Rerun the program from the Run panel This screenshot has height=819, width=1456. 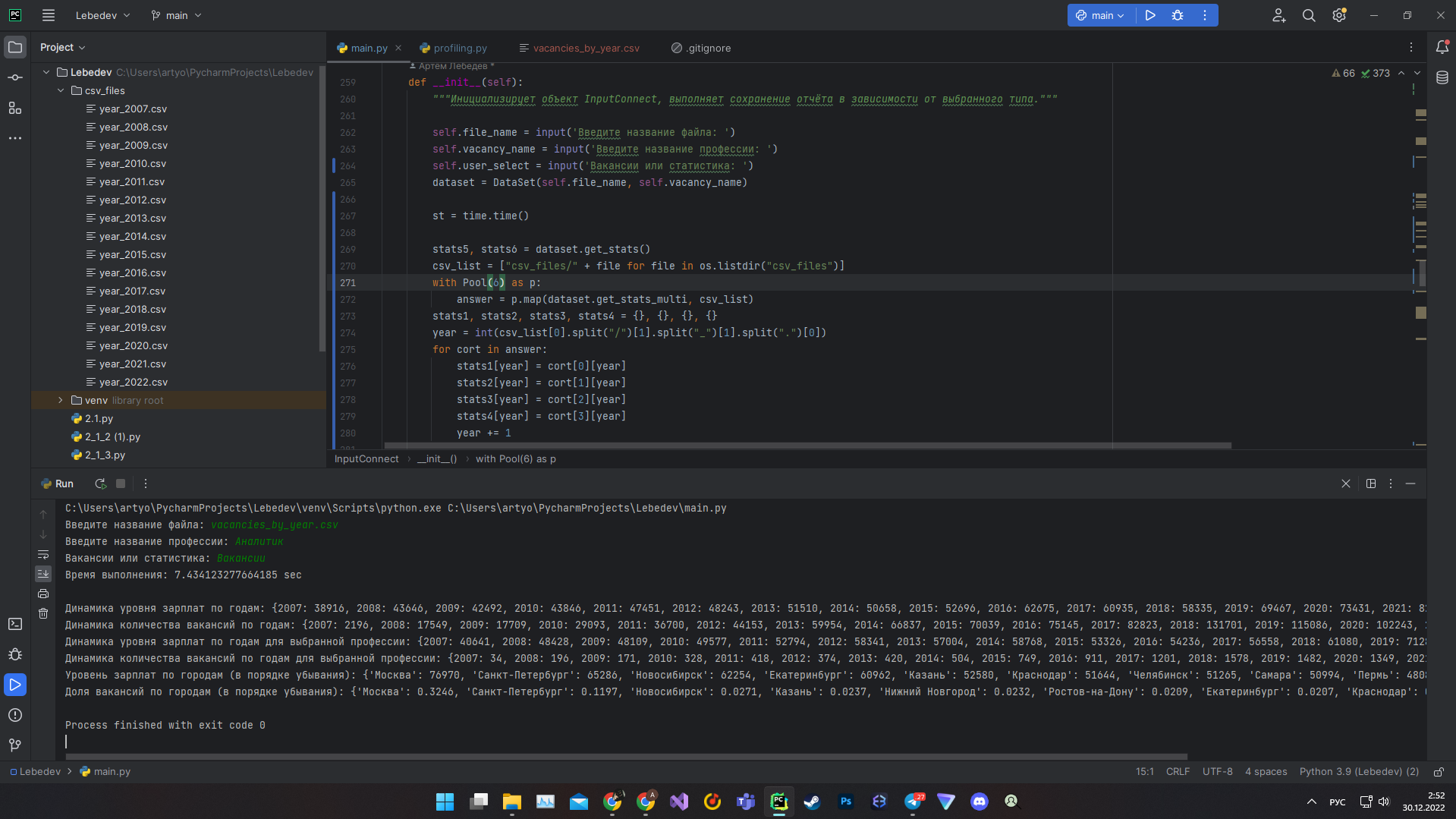99,484
